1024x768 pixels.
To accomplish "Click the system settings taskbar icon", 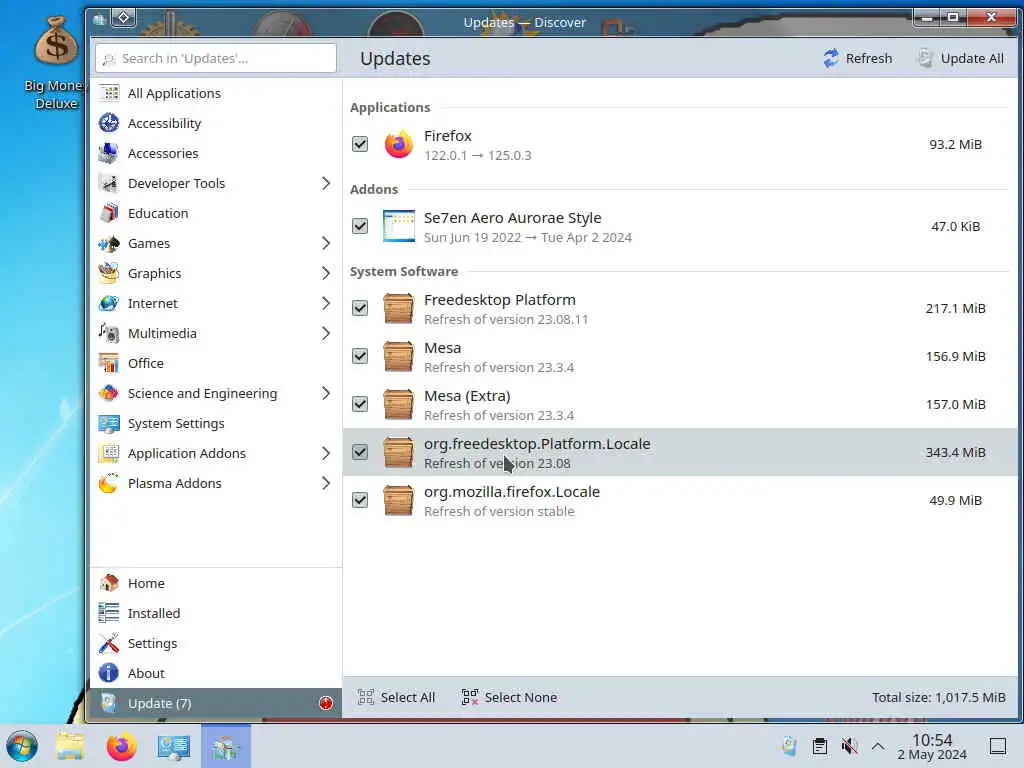I will (x=174, y=746).
